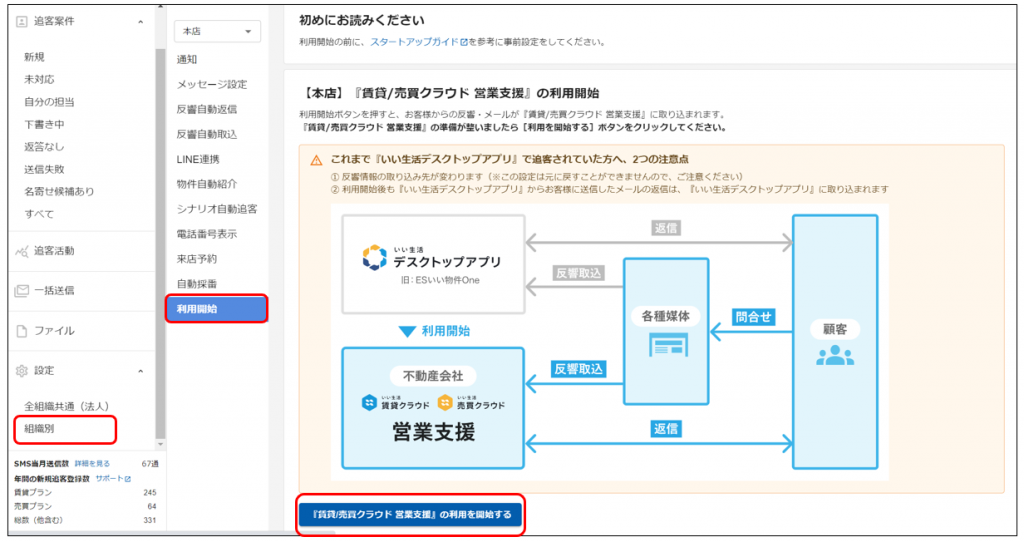Open メッセージ設定
Image resolution: width=1024 pixels, height=542 pixels.
pos(212,84)
